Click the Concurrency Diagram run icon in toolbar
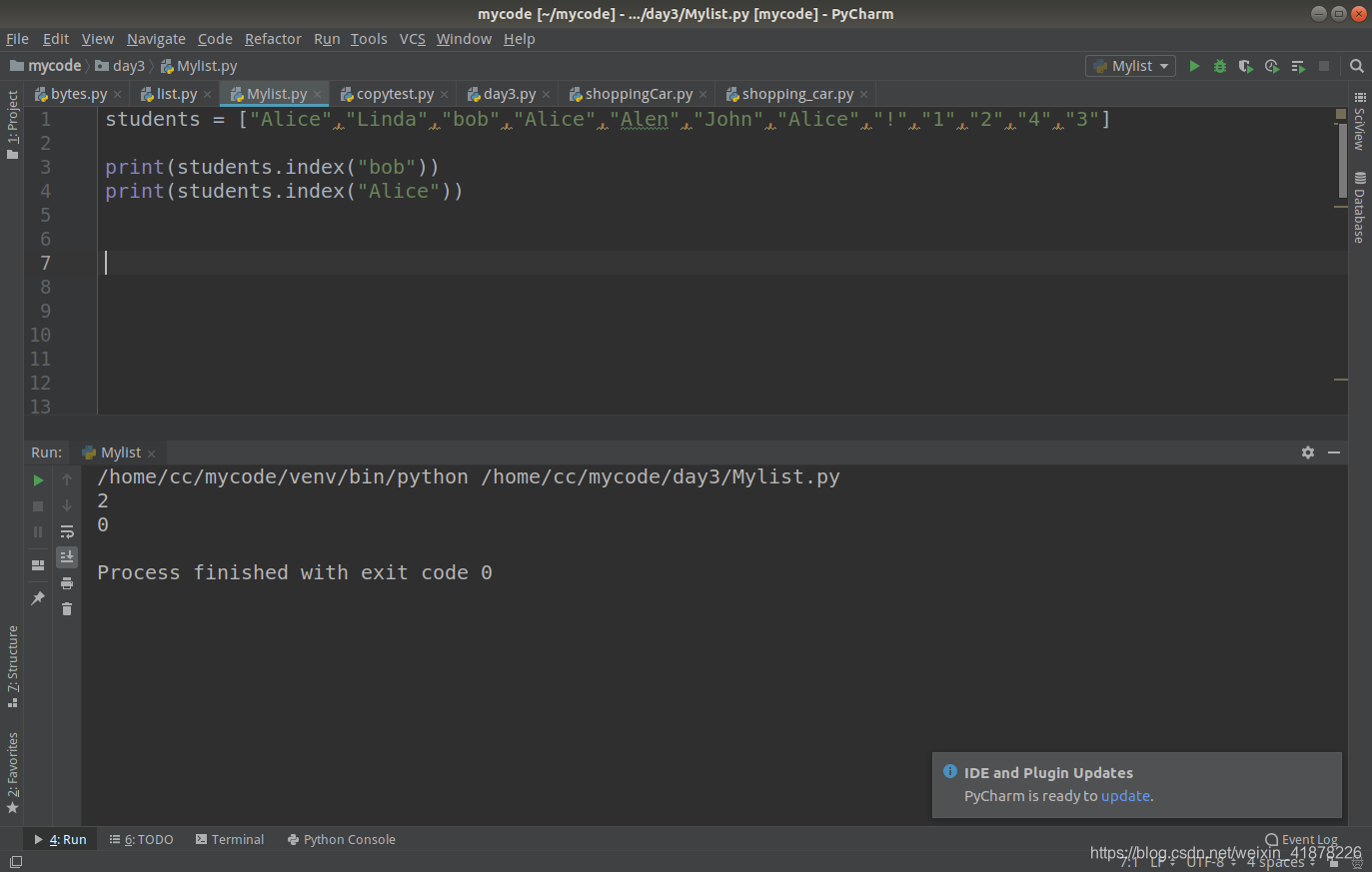This screenshot has width=1372, height=872. [1298, 66]
